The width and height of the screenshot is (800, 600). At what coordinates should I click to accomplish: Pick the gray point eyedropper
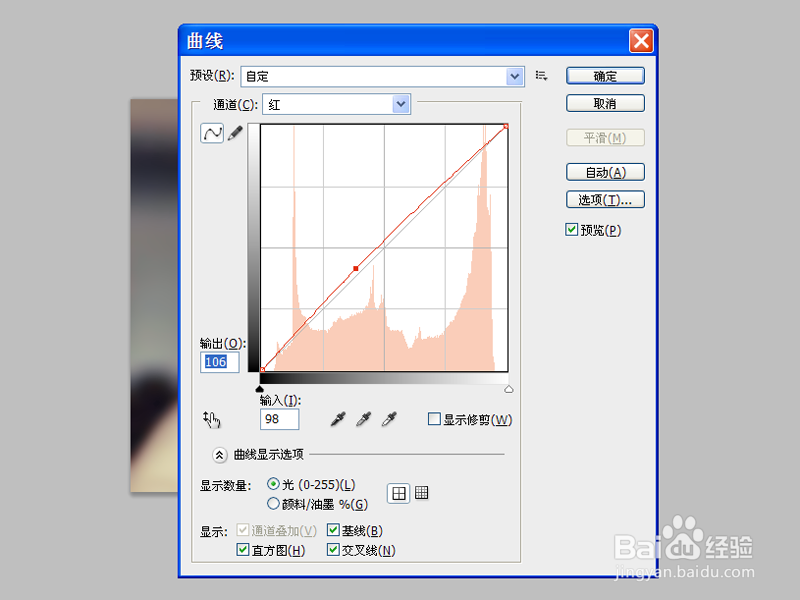tap(363, 419)
